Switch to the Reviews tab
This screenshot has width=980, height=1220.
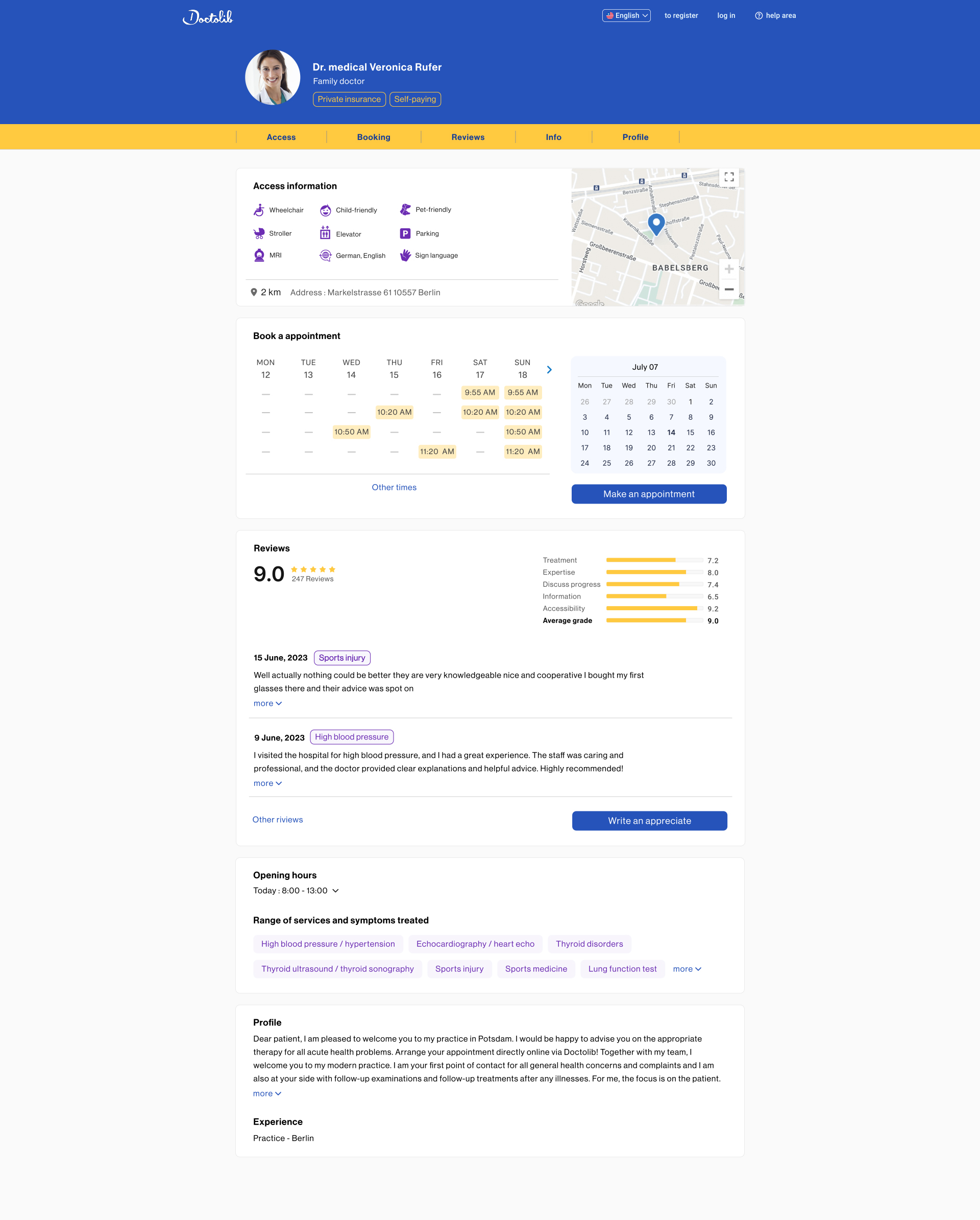click(468, 137)
